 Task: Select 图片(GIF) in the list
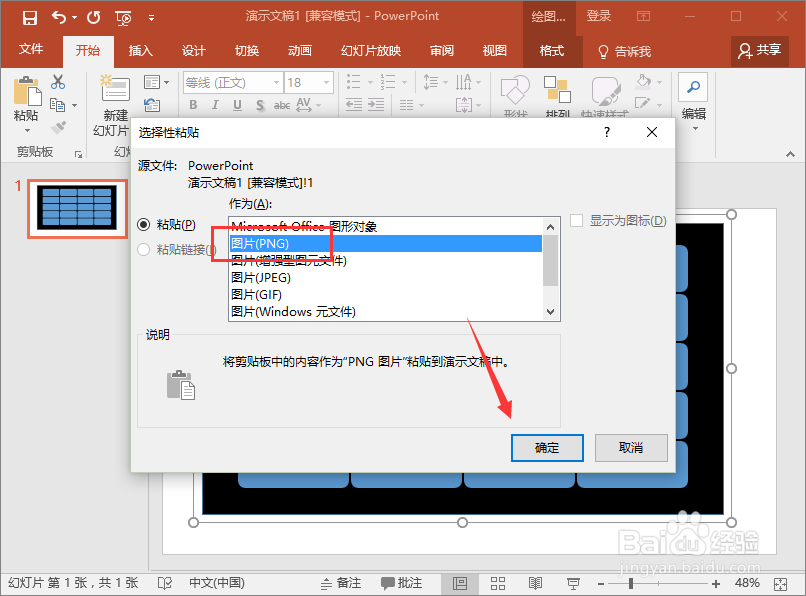tap(386, 295)
